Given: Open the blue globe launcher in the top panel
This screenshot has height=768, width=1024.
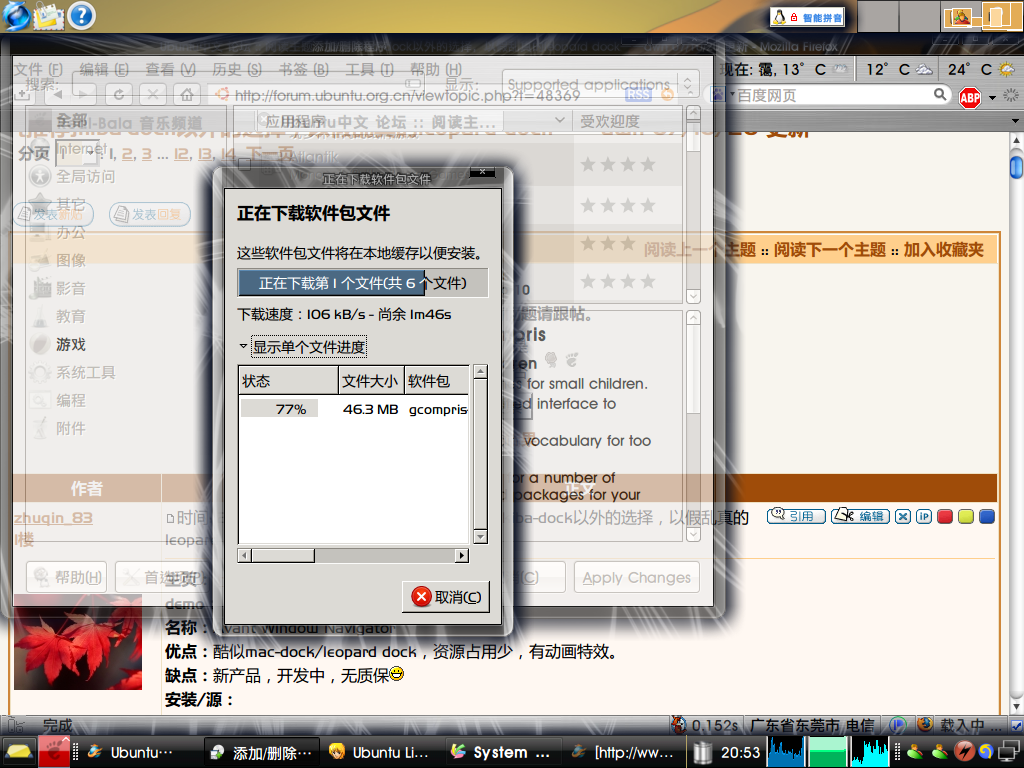Looking at the screenshot, I should pos(16,16).
